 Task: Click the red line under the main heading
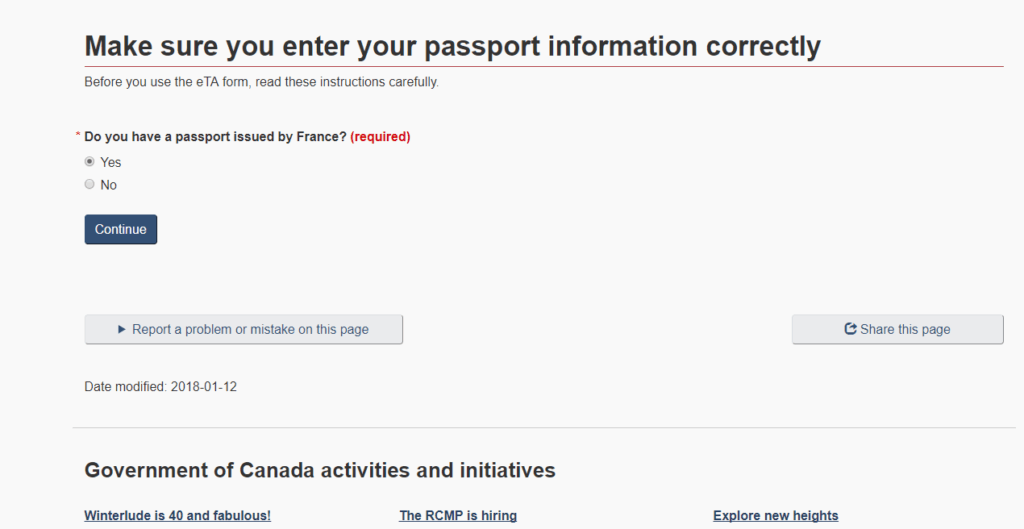[544, 67]
